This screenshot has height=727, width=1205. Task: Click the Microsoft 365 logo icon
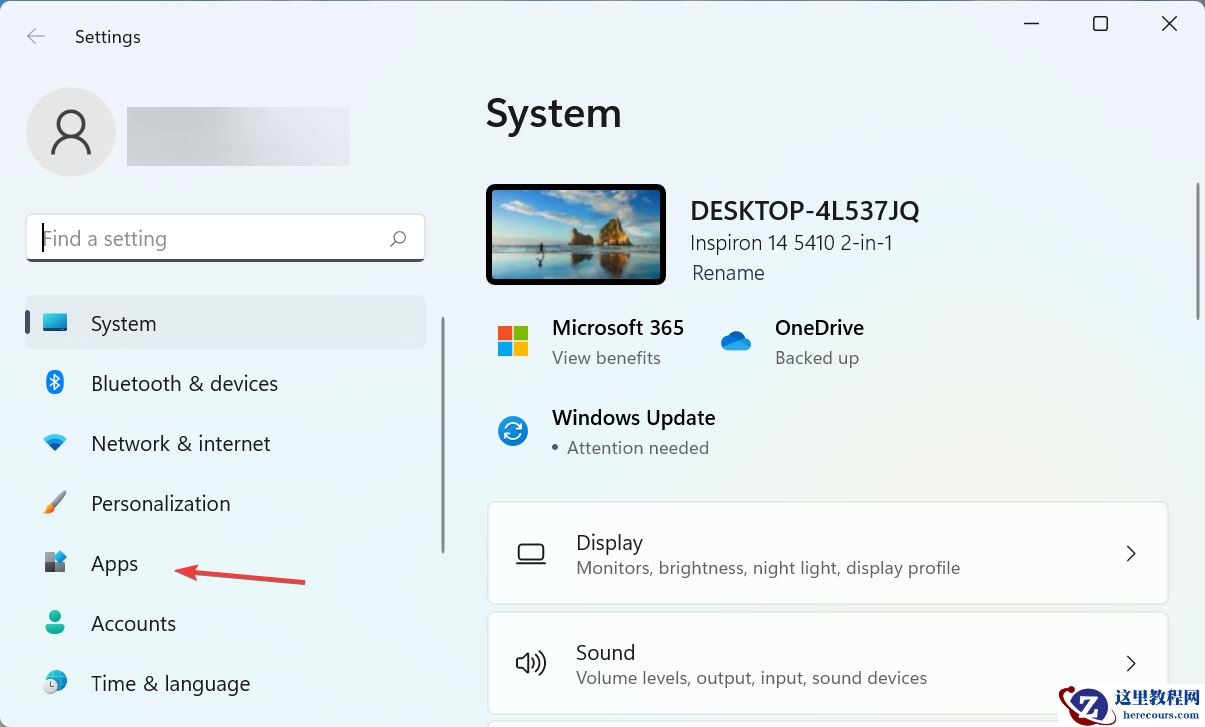(x=513, y=341)
